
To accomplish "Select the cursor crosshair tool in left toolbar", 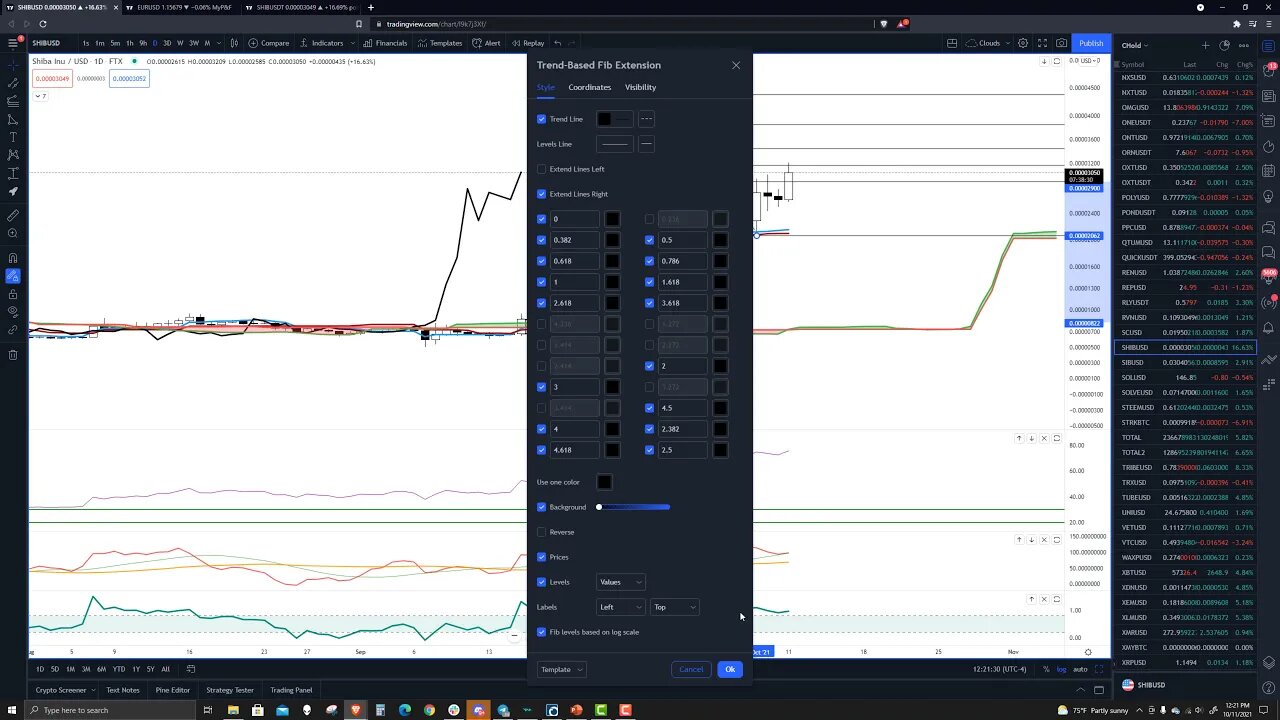I will coord(13,64).
